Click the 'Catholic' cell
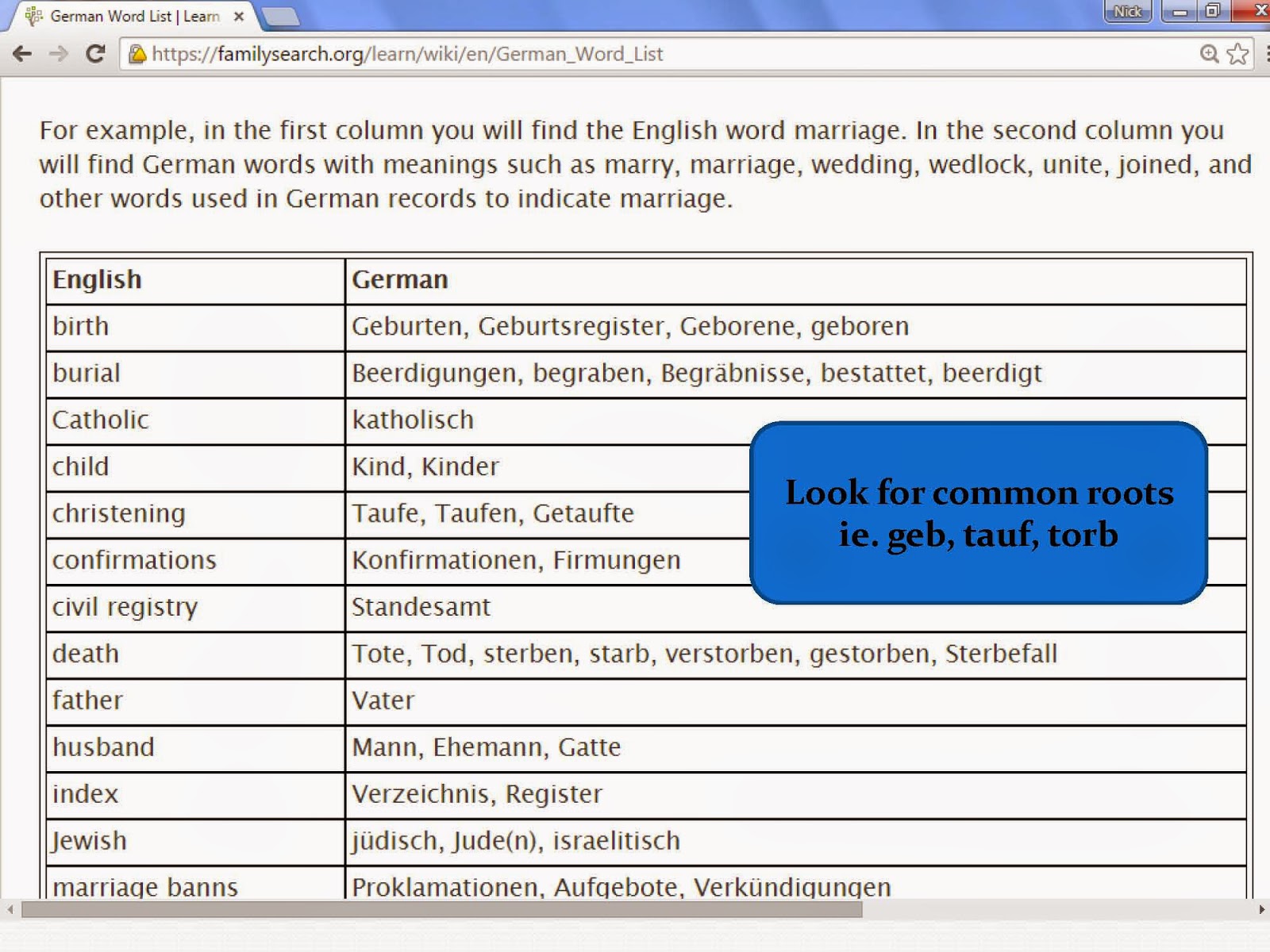Image resolution: width=1270 pixels, height=952 pixels. click(195, 421)
